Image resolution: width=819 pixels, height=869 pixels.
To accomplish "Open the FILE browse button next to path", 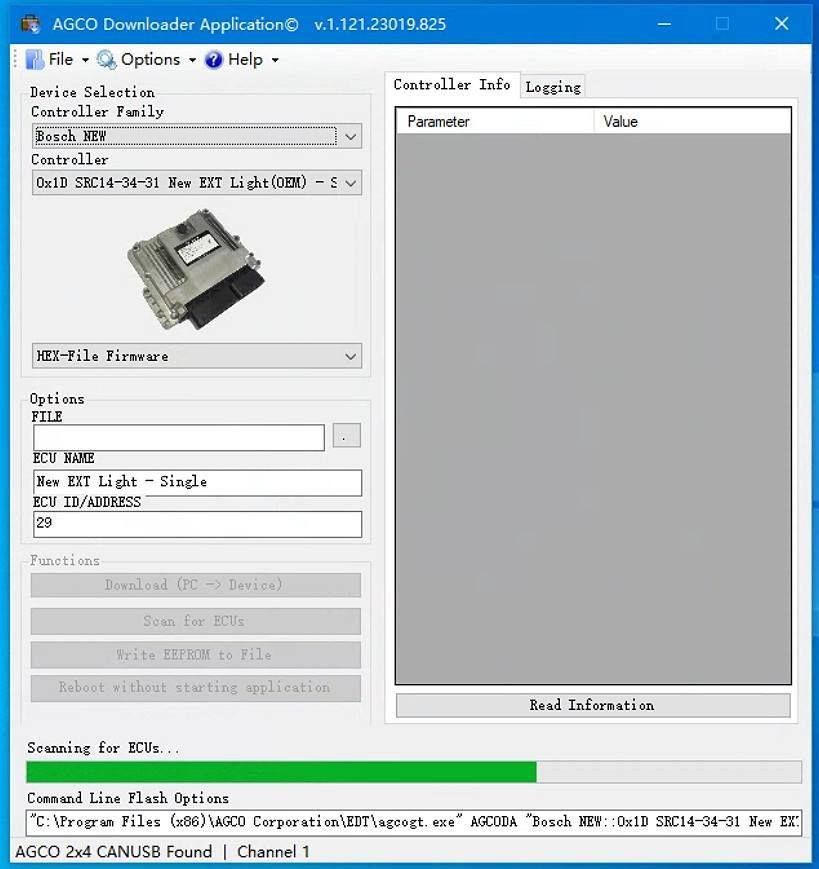I will coord(346,435).
